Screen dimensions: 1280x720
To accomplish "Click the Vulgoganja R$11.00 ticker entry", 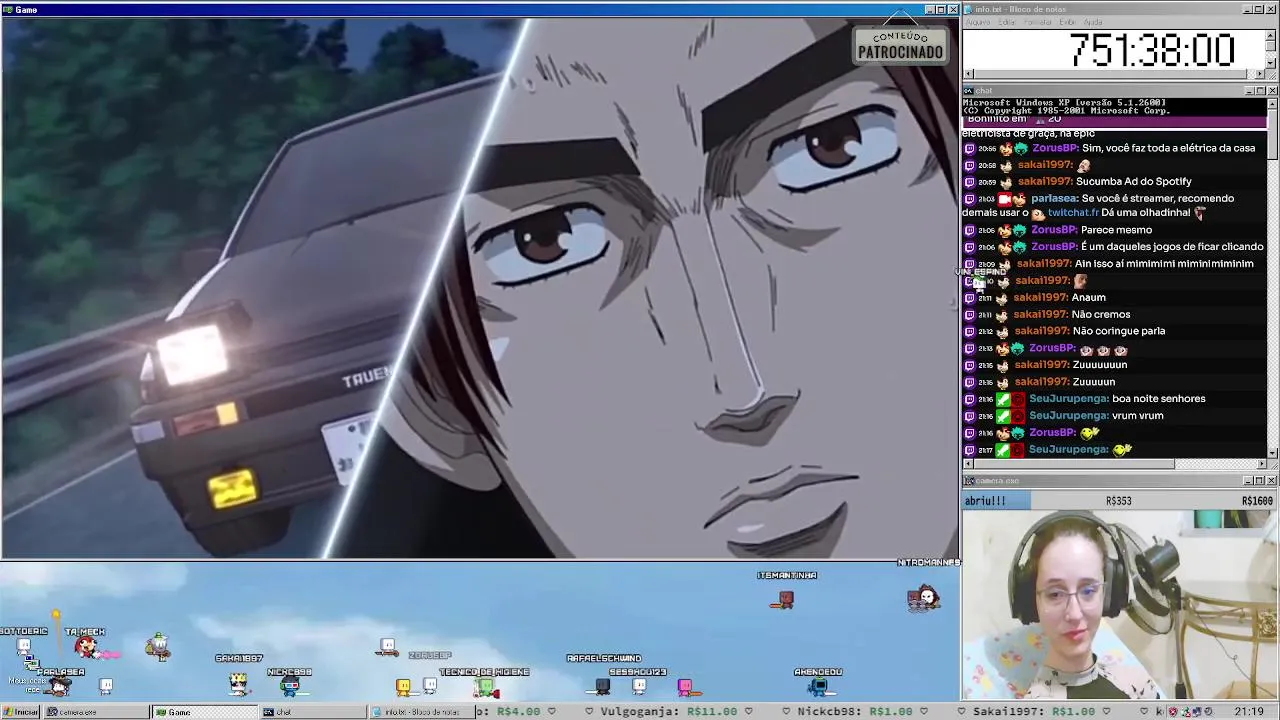I will pos(668,712).
